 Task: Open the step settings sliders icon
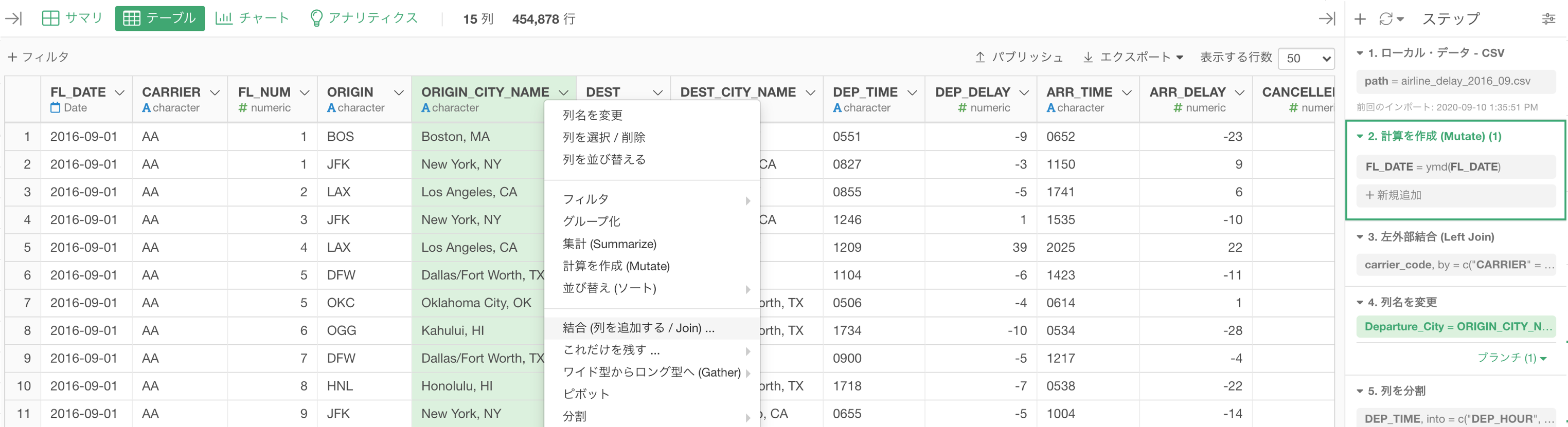(x=1548, y=19)
